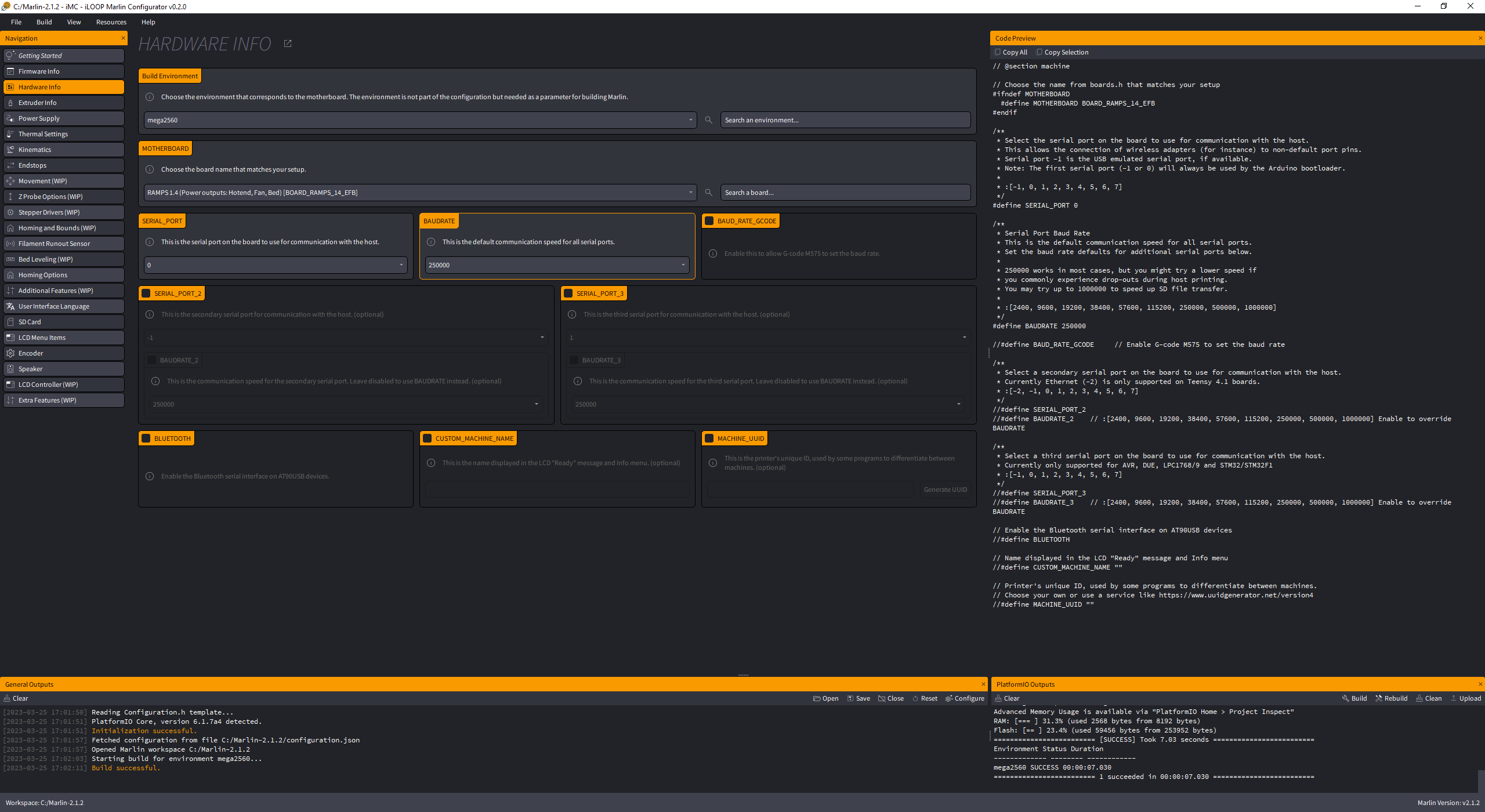Open Speaker section
The width and height of the screenshot is (1485, 812).
[x=64, y=369]
